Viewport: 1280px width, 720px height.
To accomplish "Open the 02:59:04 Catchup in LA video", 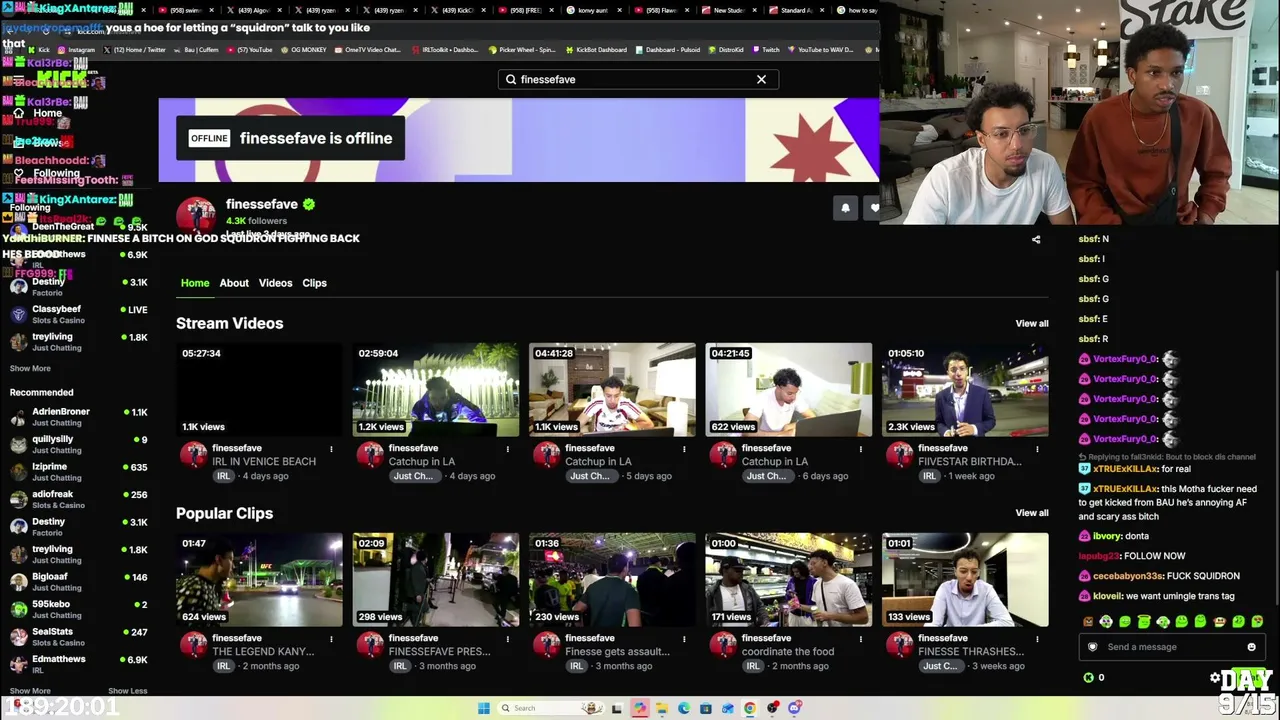I will click(x=436, y=390).
